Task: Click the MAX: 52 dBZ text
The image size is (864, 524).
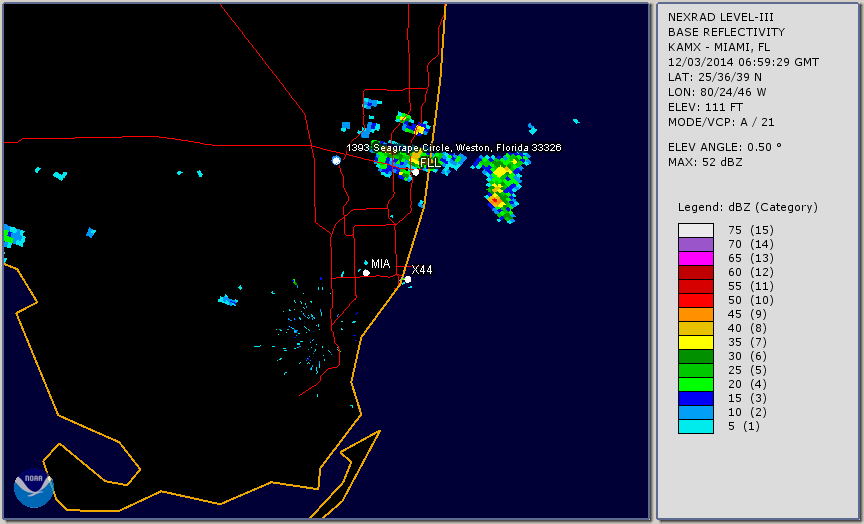Action: [x=705, y=162]
